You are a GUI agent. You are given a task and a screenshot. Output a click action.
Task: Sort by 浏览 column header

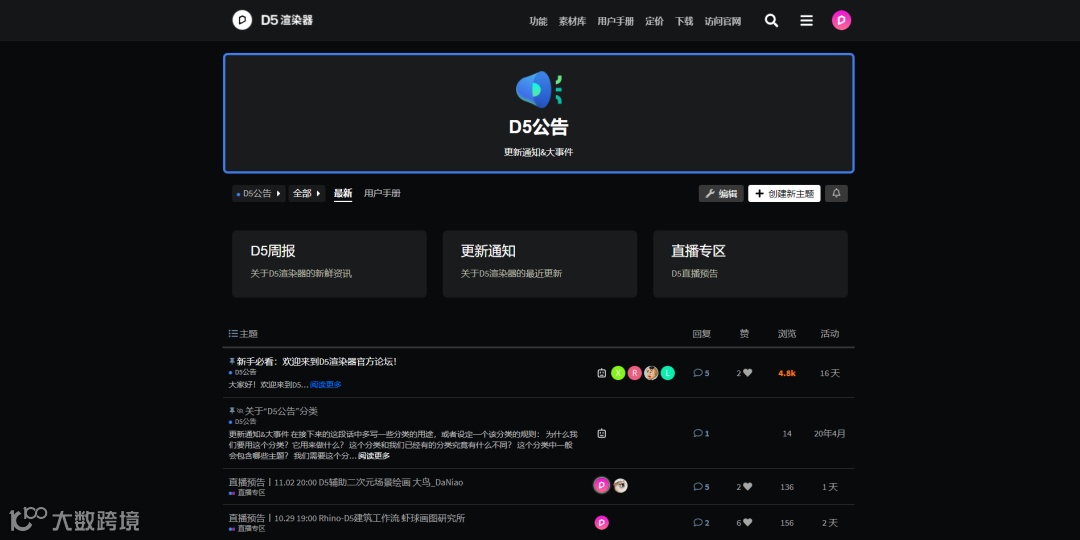[787, 334]
